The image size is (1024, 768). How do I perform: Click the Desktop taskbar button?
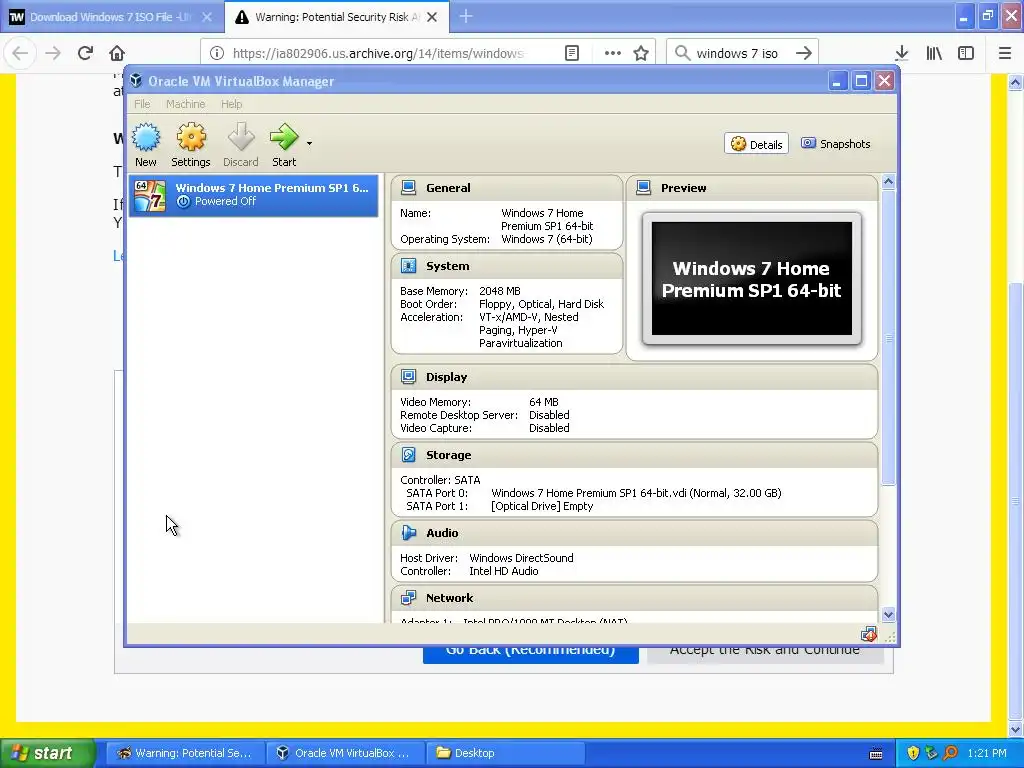tap(505, 753)
